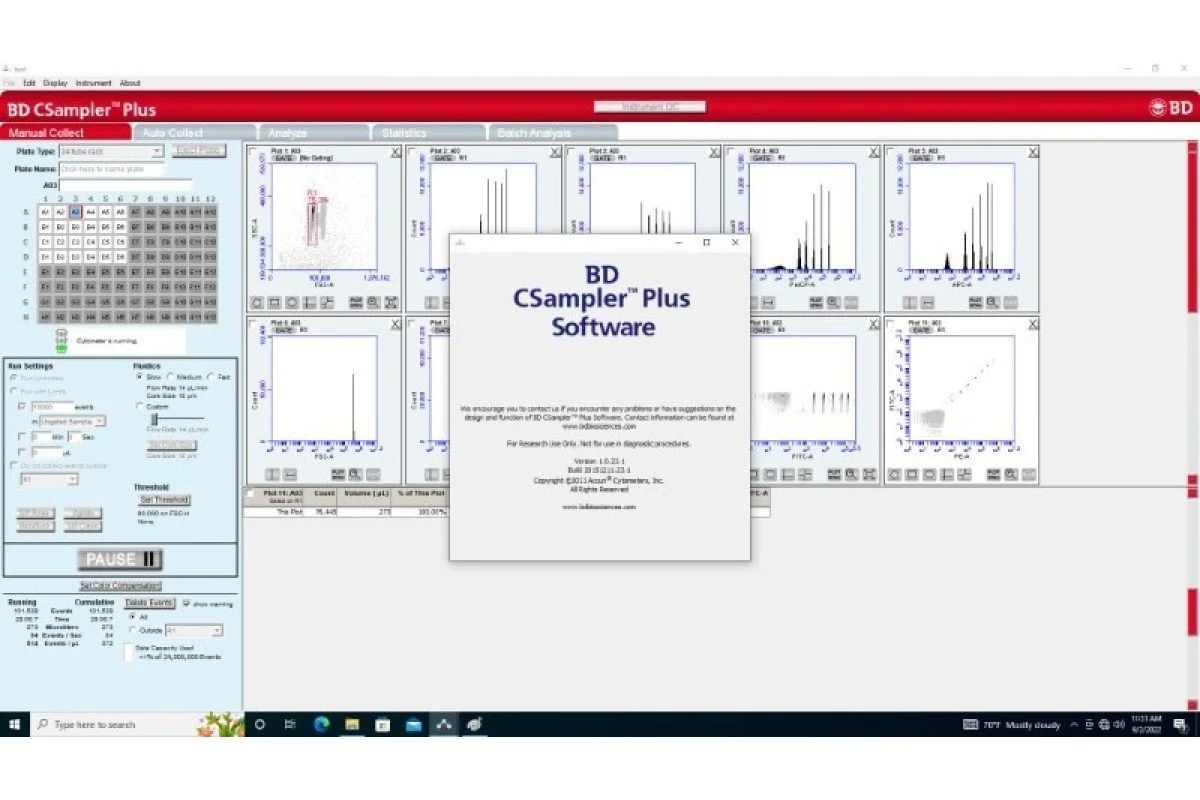Screen dimensions: 1200x800
Task: Toggle the show warning checkbox
Action: (x=186, y=604)
